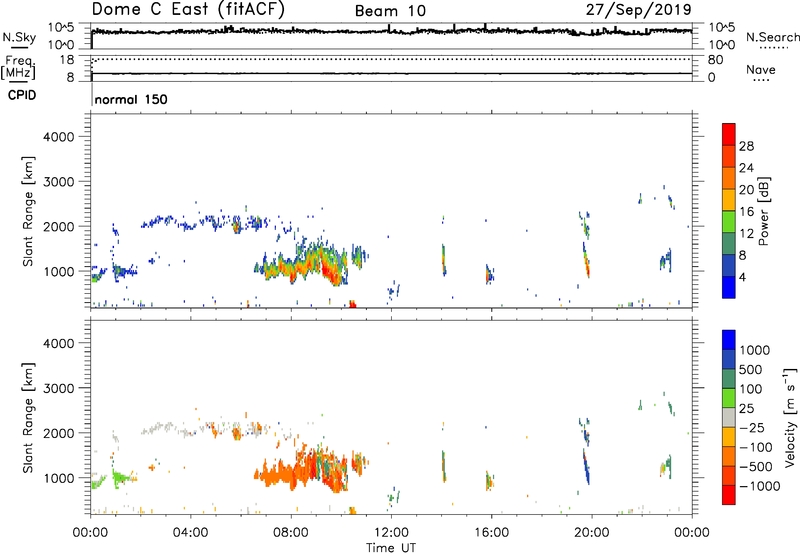The height and width of the screenshot is (554, 800).
Task: Click the date '27/Sep/2019'
Action: [x=638, y=10]
